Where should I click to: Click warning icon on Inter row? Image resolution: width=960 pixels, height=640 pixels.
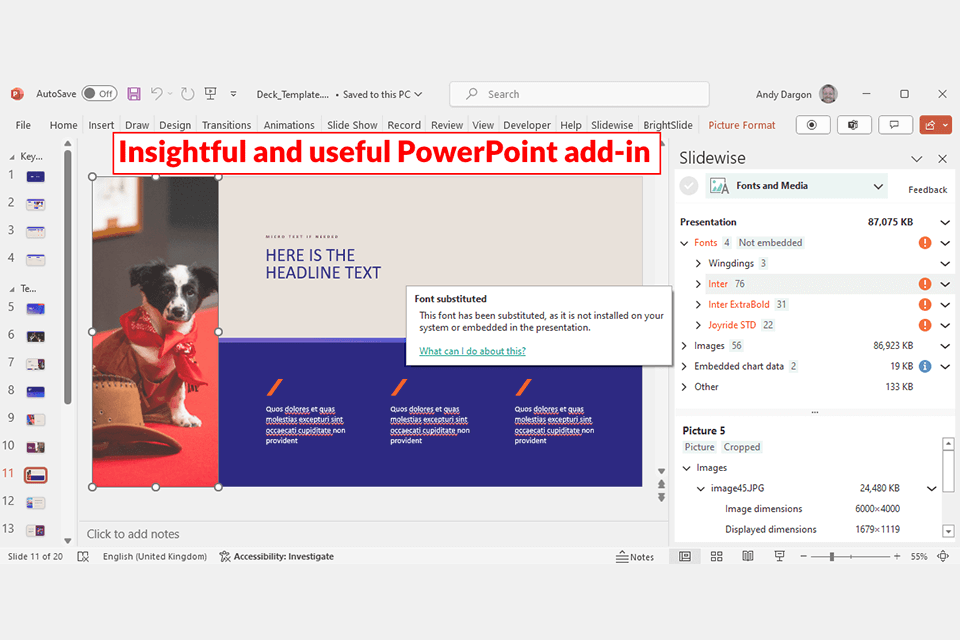tap(924, 284)
